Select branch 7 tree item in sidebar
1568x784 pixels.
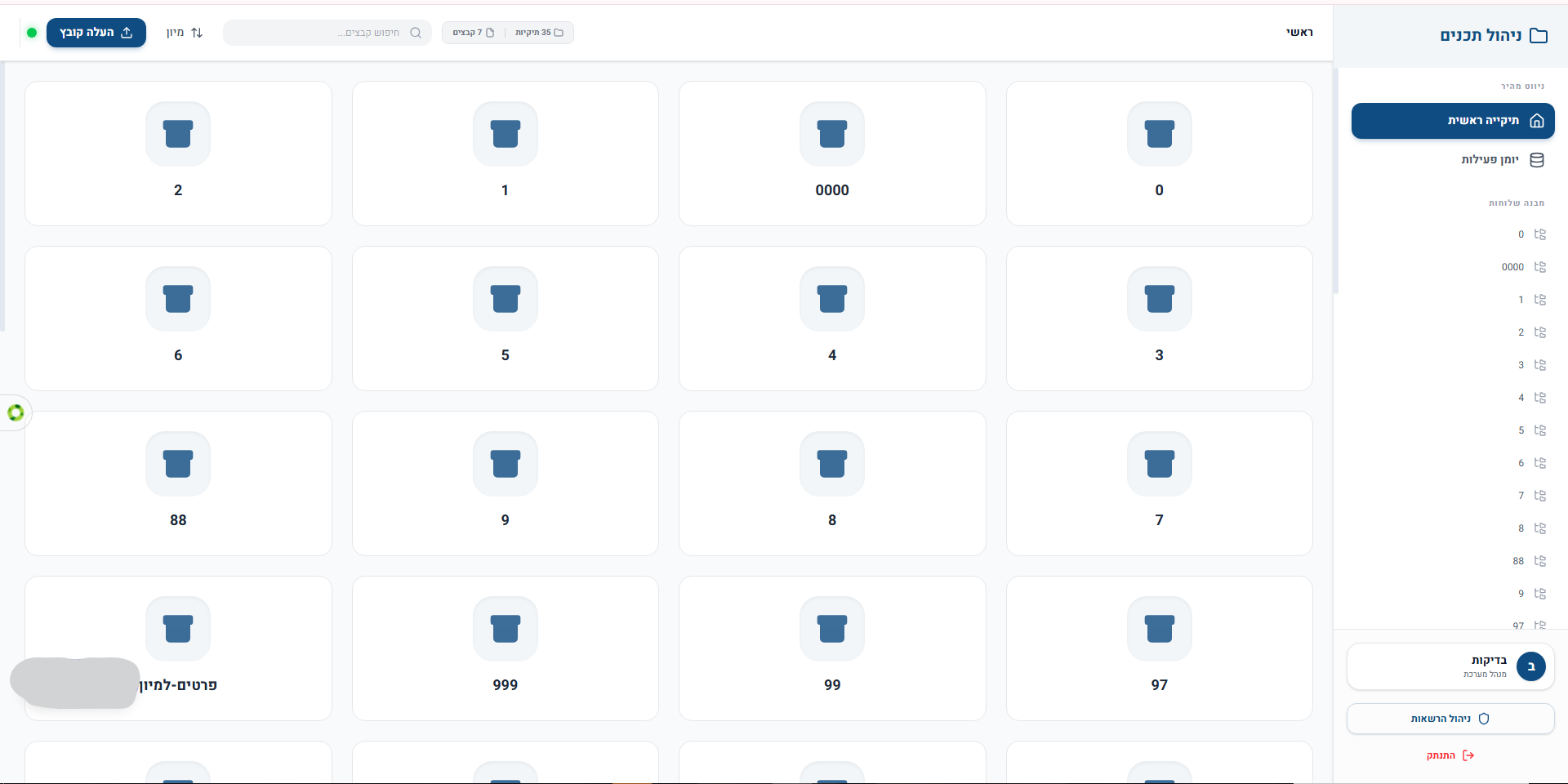point(1521,496)
